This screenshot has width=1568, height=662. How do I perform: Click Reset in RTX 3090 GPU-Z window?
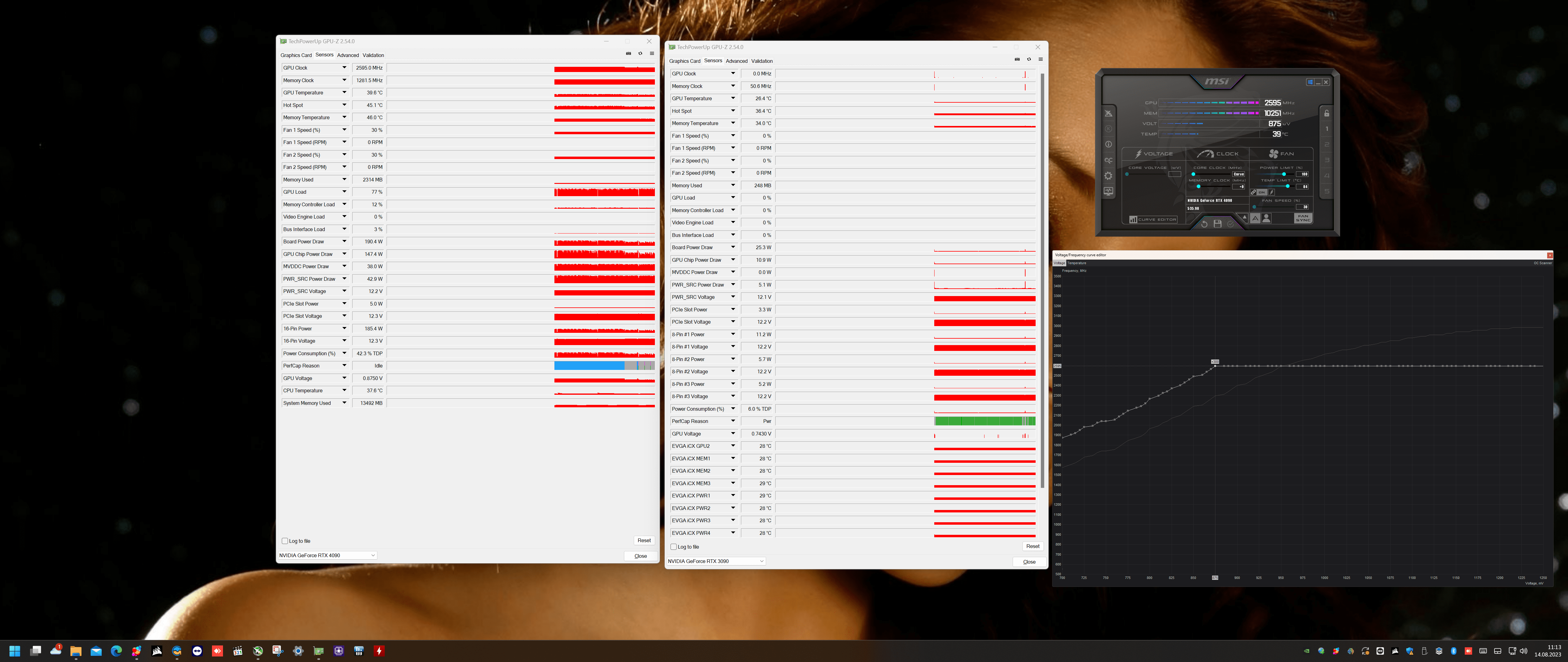[1033, 546]
